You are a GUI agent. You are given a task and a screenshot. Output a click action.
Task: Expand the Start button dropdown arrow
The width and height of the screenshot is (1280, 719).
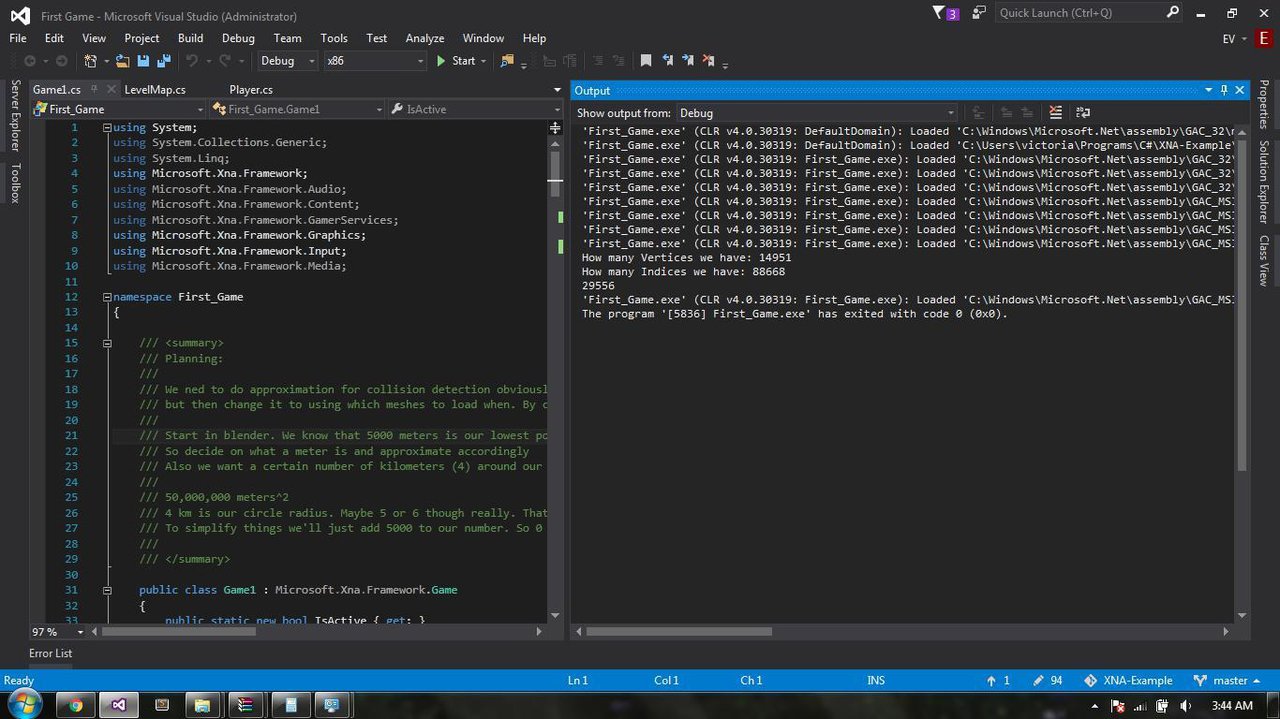tap(484, 61)
